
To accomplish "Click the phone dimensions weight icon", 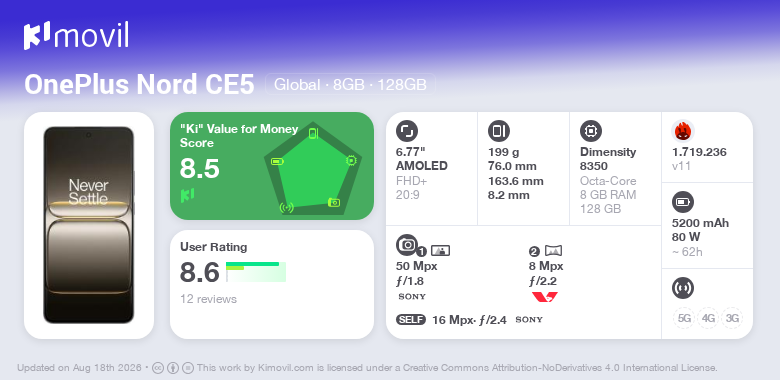I will [x=498, y=131].
